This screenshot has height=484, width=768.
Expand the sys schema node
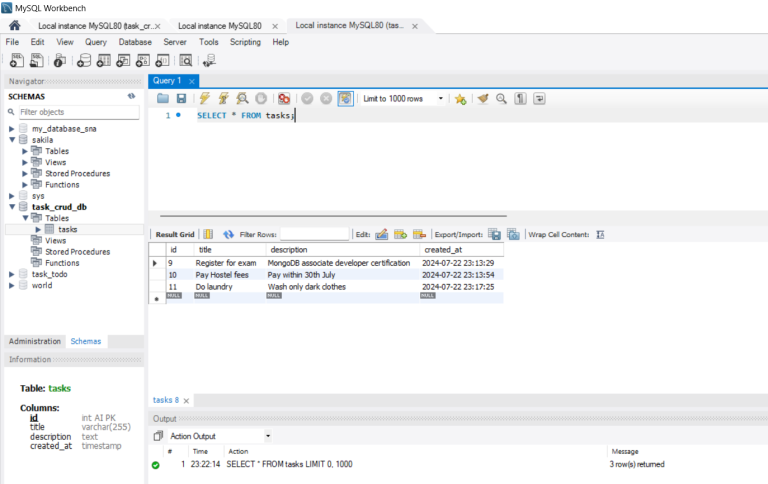[x=12, y=196]
